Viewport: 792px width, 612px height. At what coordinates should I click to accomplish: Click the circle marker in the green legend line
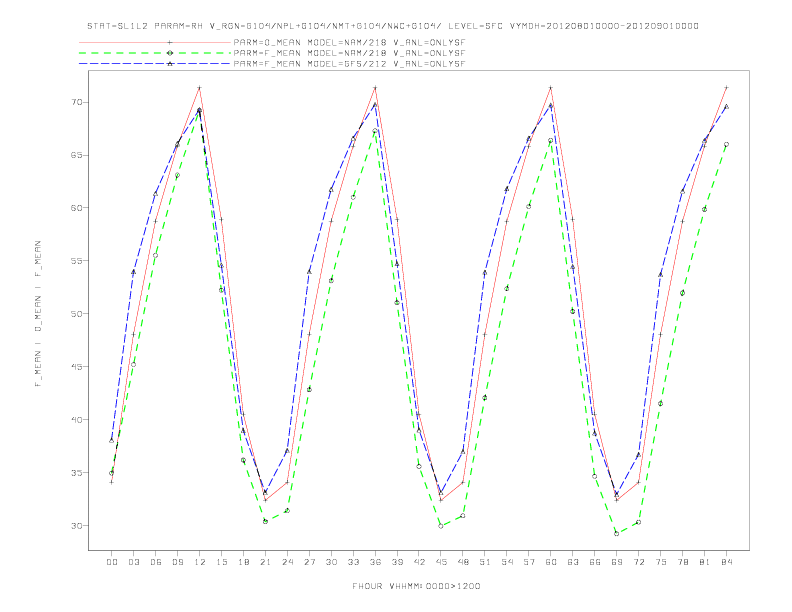pyautogui.click(x=170, y=53)
